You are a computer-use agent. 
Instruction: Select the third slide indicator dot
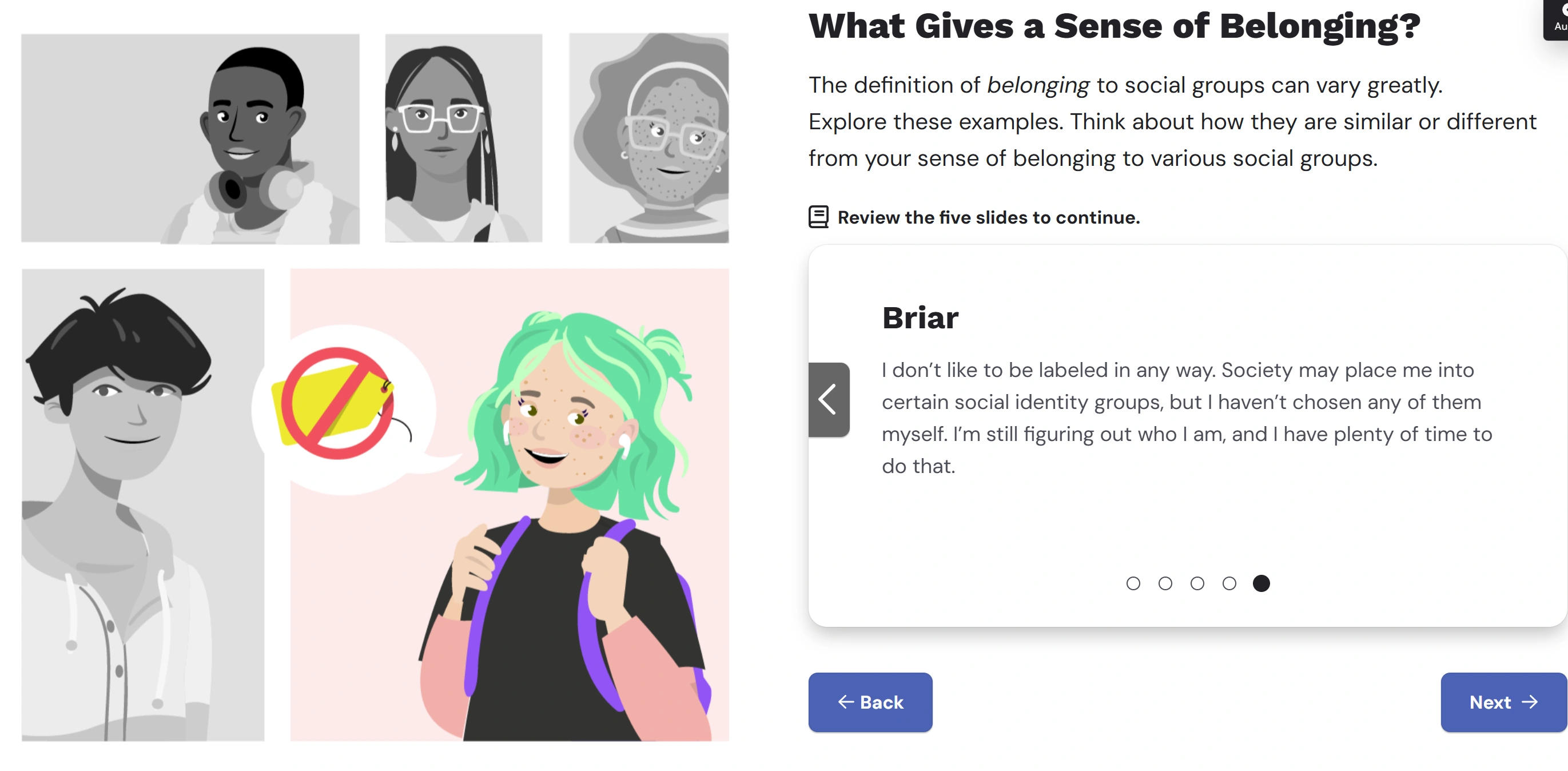1197,583
